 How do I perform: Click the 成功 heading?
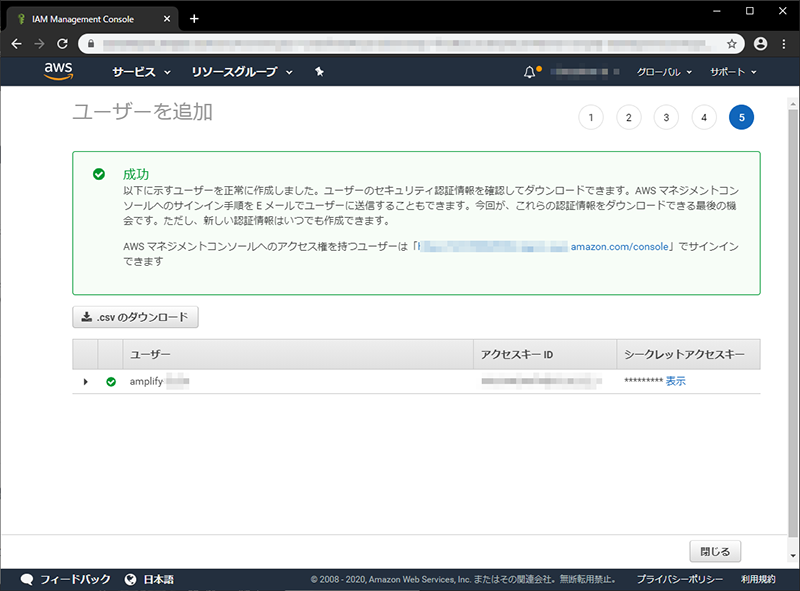pyautogui.click(x=136, y=175)
